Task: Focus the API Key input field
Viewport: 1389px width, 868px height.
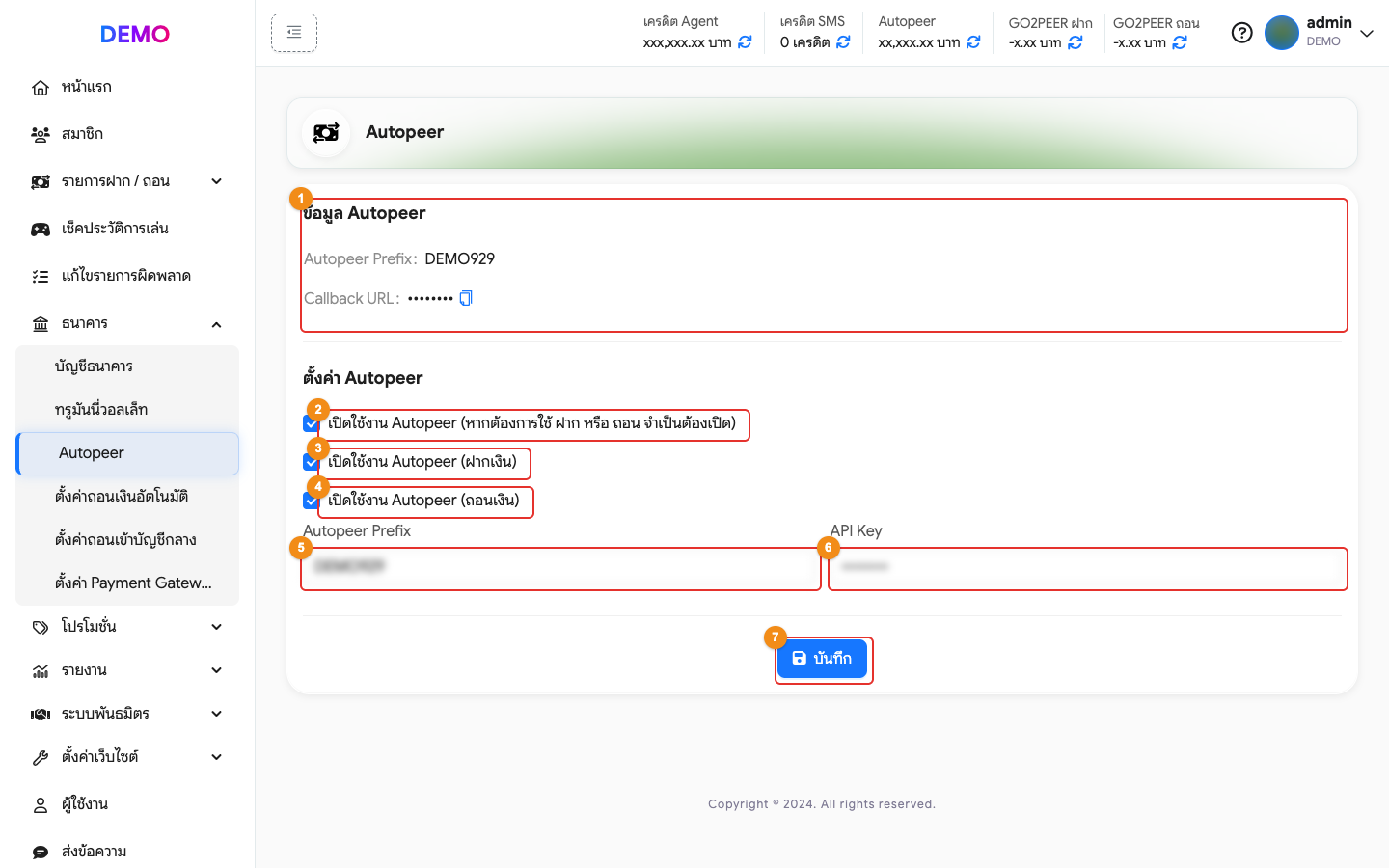Action: click(x=1087, y=569)
